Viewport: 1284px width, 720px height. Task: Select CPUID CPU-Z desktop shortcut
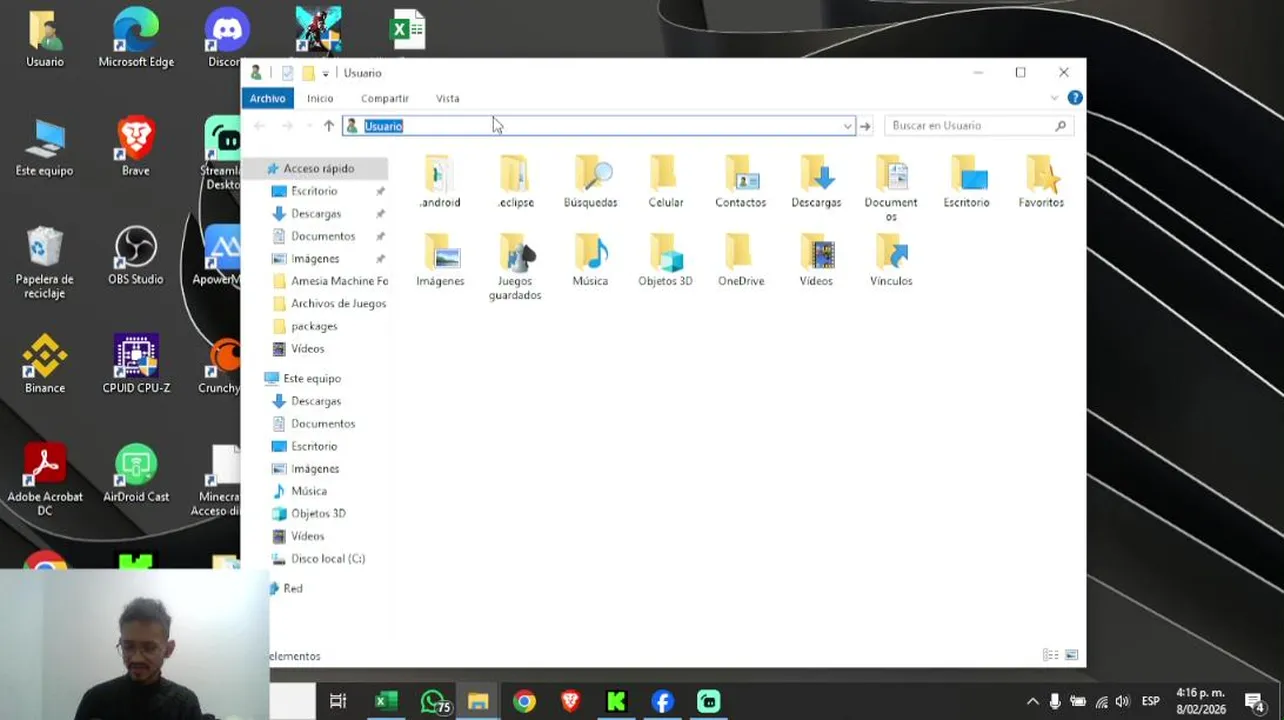coord(136,365)
